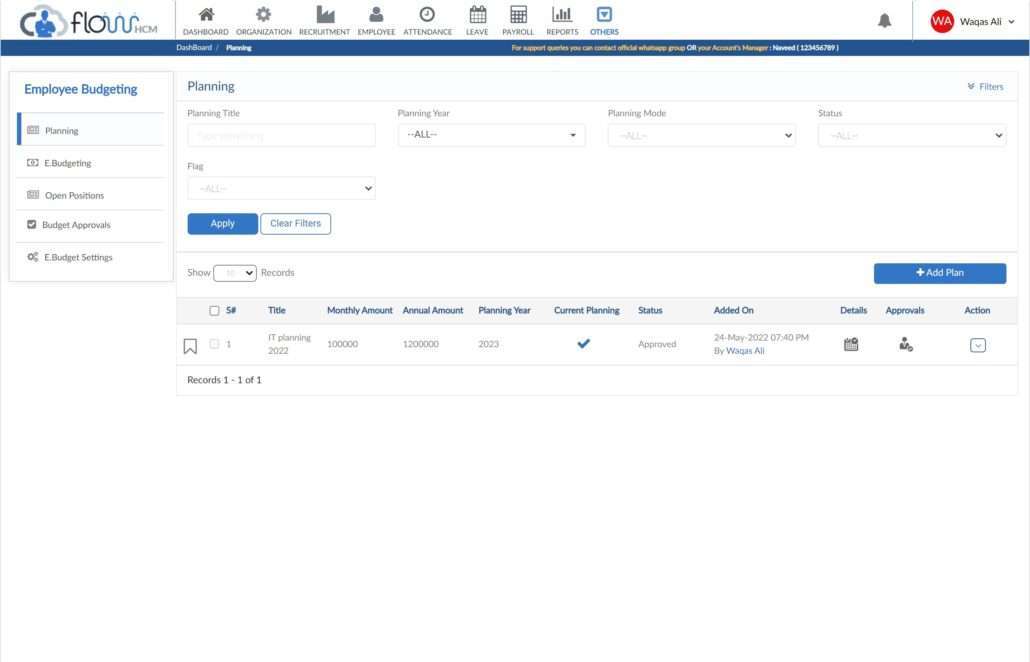Open the Payroll module icon
The image size is (1030, 662).
point(517,16)
